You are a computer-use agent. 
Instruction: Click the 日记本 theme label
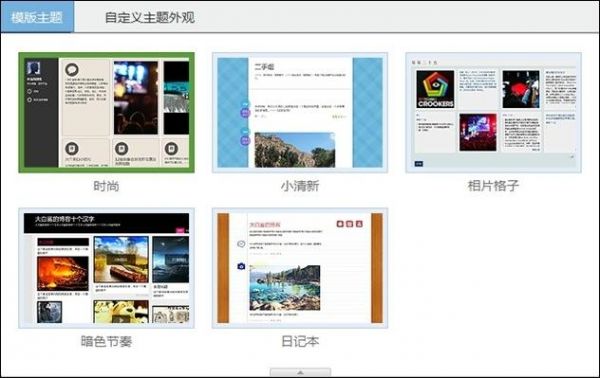(x=300, y=342)
